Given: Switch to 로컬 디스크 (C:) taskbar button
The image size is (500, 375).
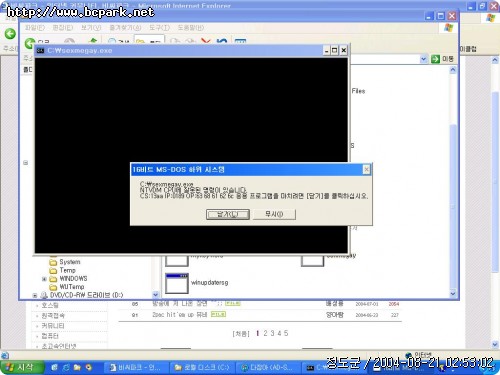Looking at the screenshot, I should [x=203, y=367].
